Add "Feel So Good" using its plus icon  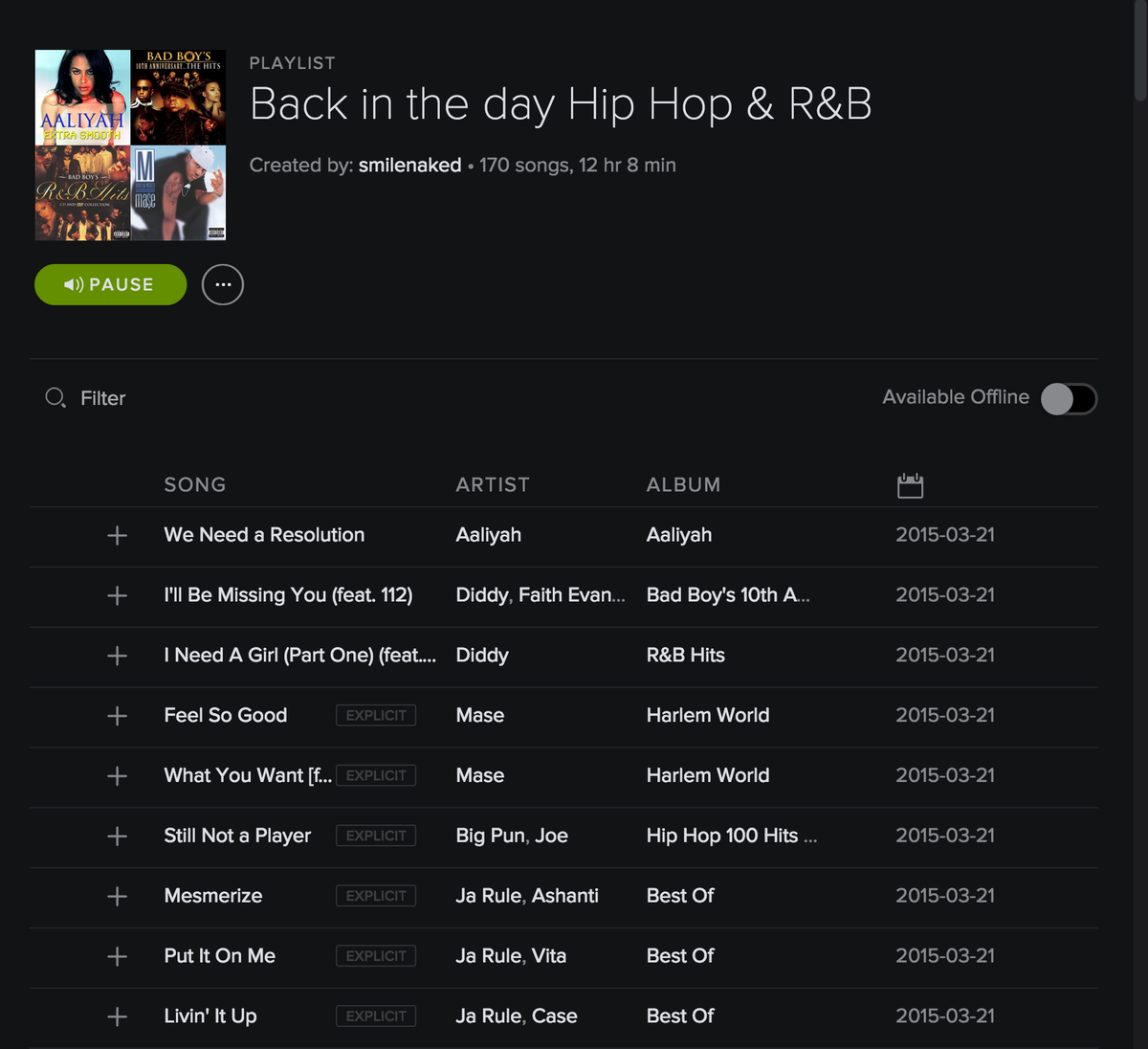(x=116, y=716)
